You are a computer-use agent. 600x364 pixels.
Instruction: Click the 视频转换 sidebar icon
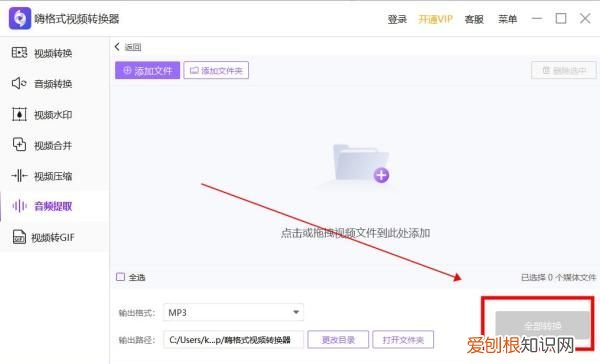[19, 52]
